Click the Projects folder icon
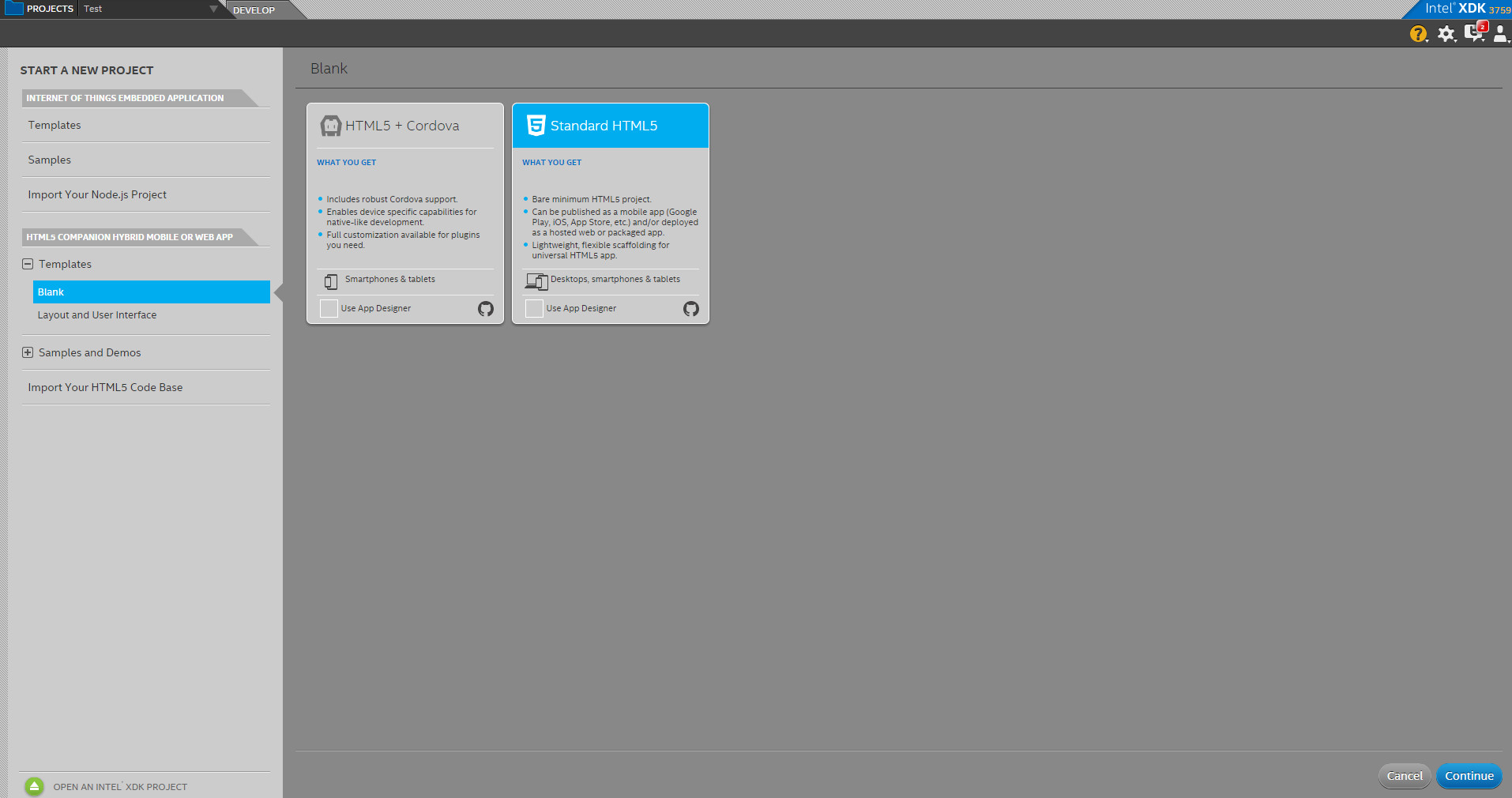The image size is (1512, 798). coord(13,8)
